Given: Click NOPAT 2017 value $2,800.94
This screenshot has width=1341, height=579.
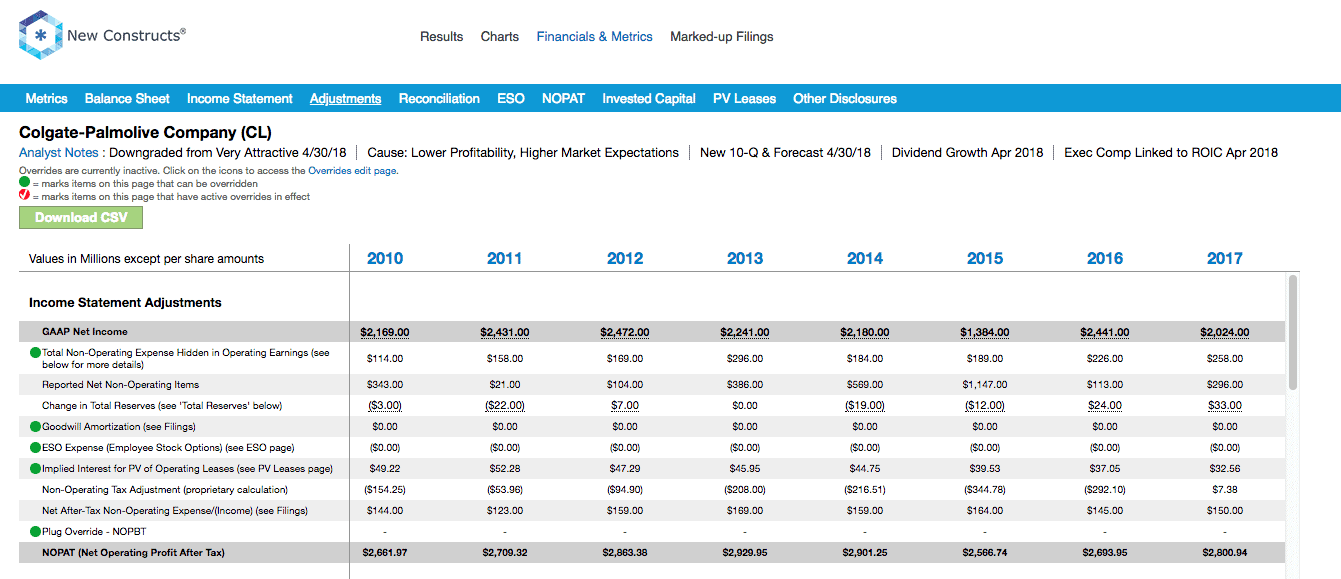Looking at the screenshot, I should pyautogui.click(x=1225, y=552).
